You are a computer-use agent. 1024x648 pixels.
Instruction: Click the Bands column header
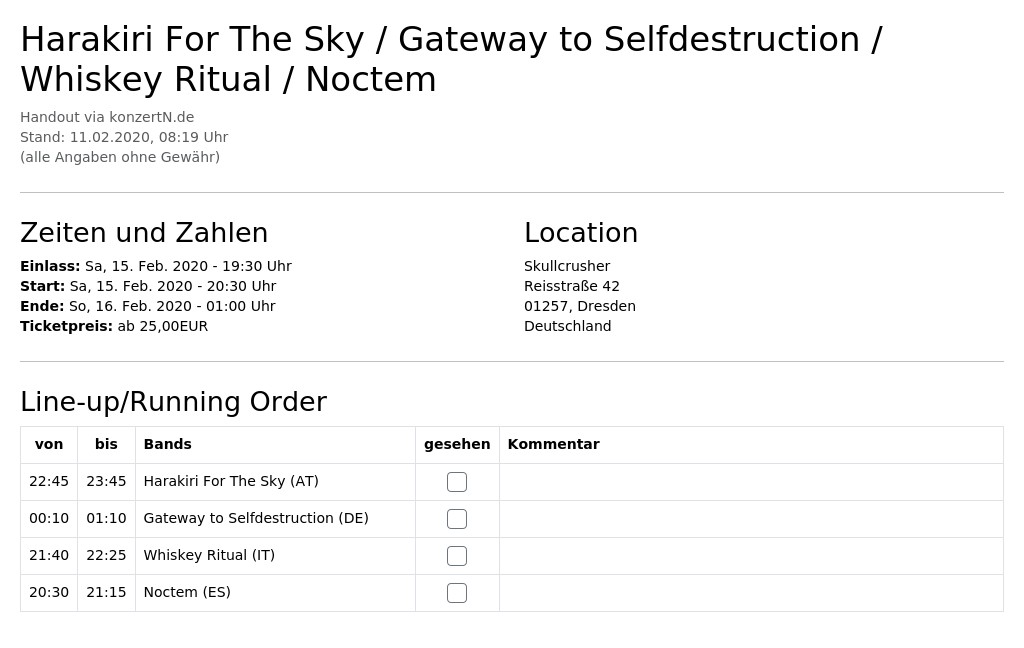click(x=168, y=444)
